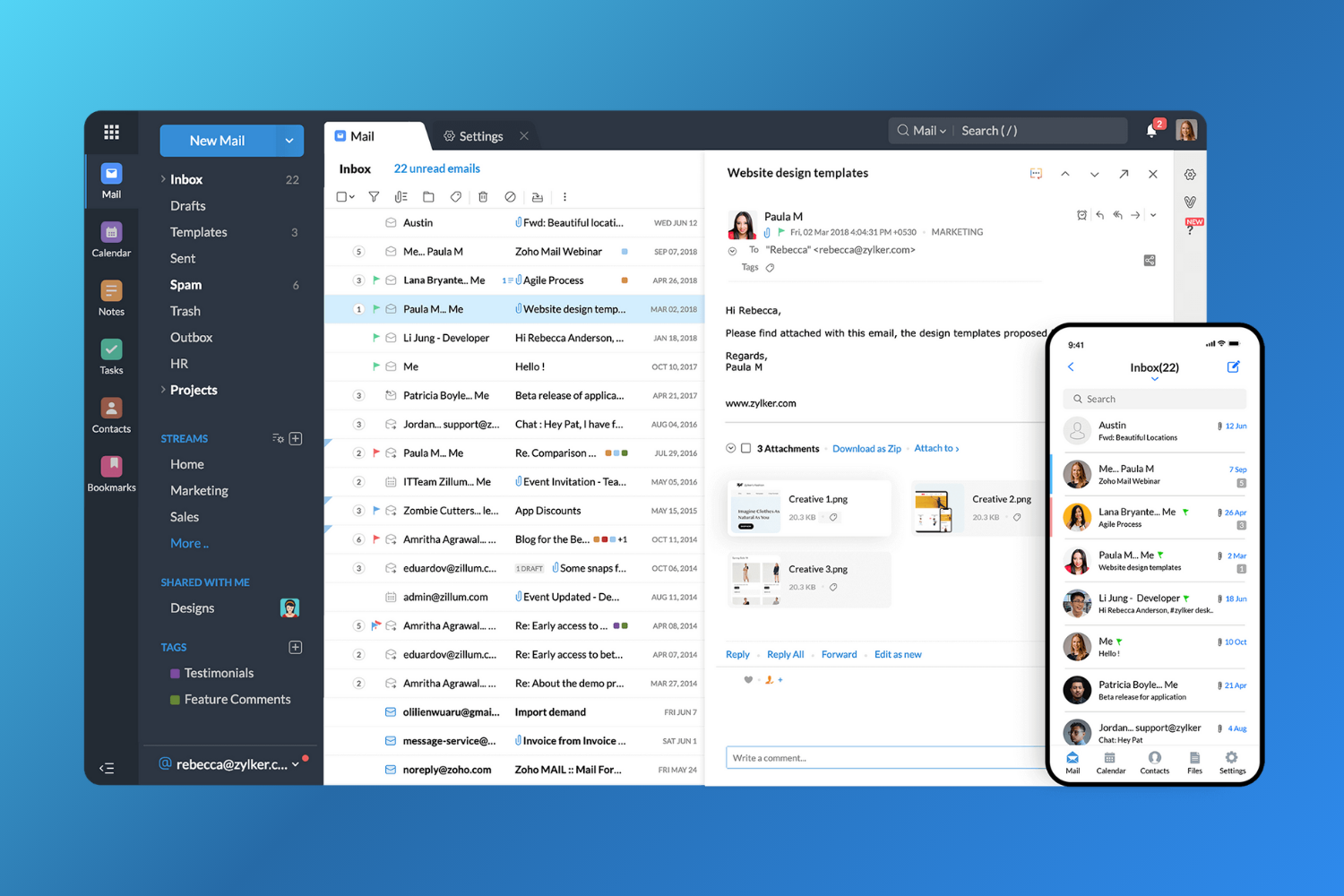
Task: Click the Download as Zip link
Action: 866,449
